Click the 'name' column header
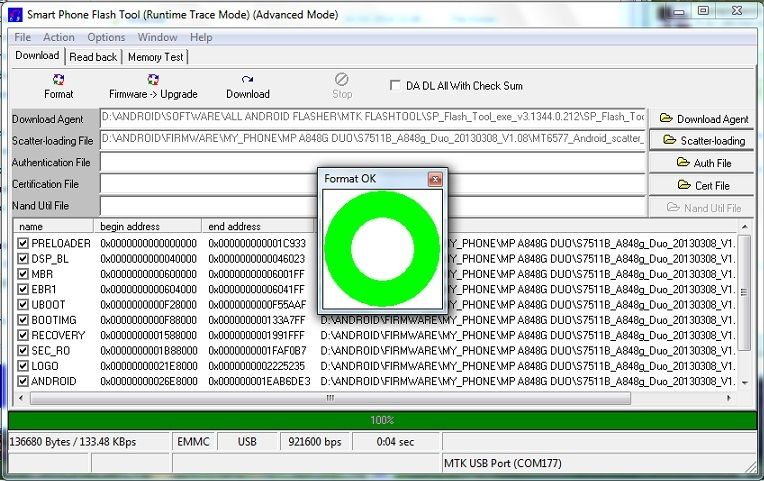Screen dimensions: 764x481 54,226
